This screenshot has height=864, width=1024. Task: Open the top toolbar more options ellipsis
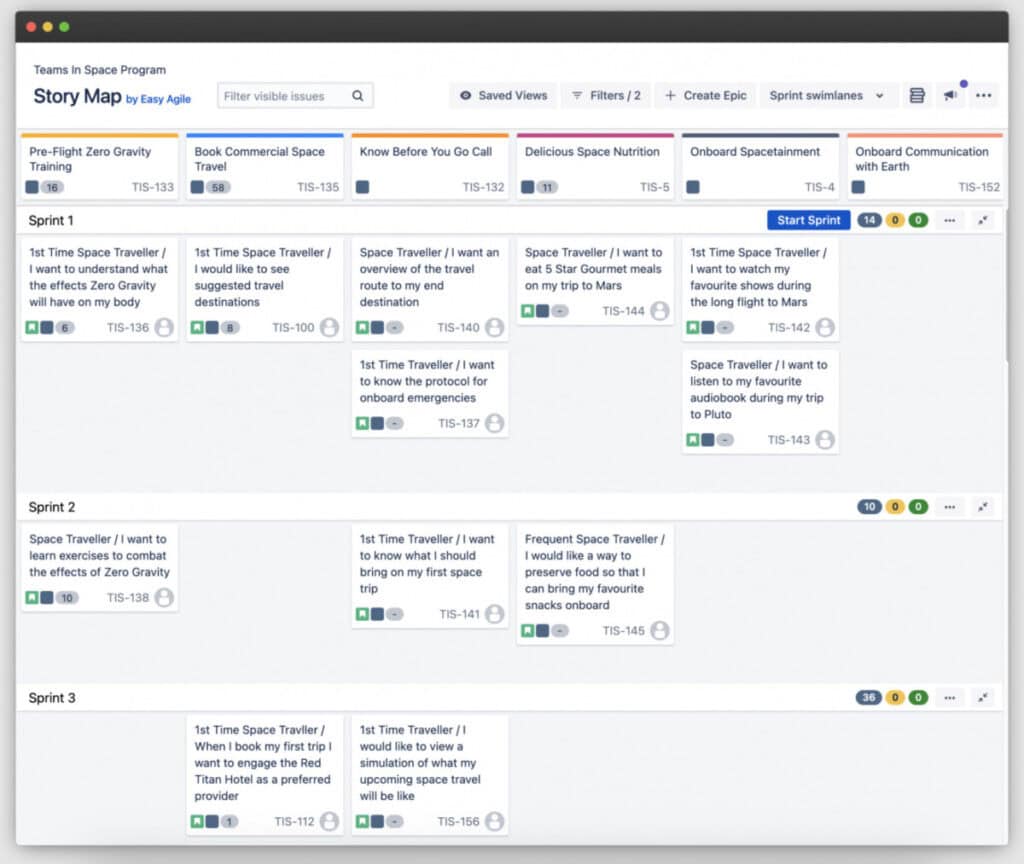pyautogui.click(x=984, y=95)
